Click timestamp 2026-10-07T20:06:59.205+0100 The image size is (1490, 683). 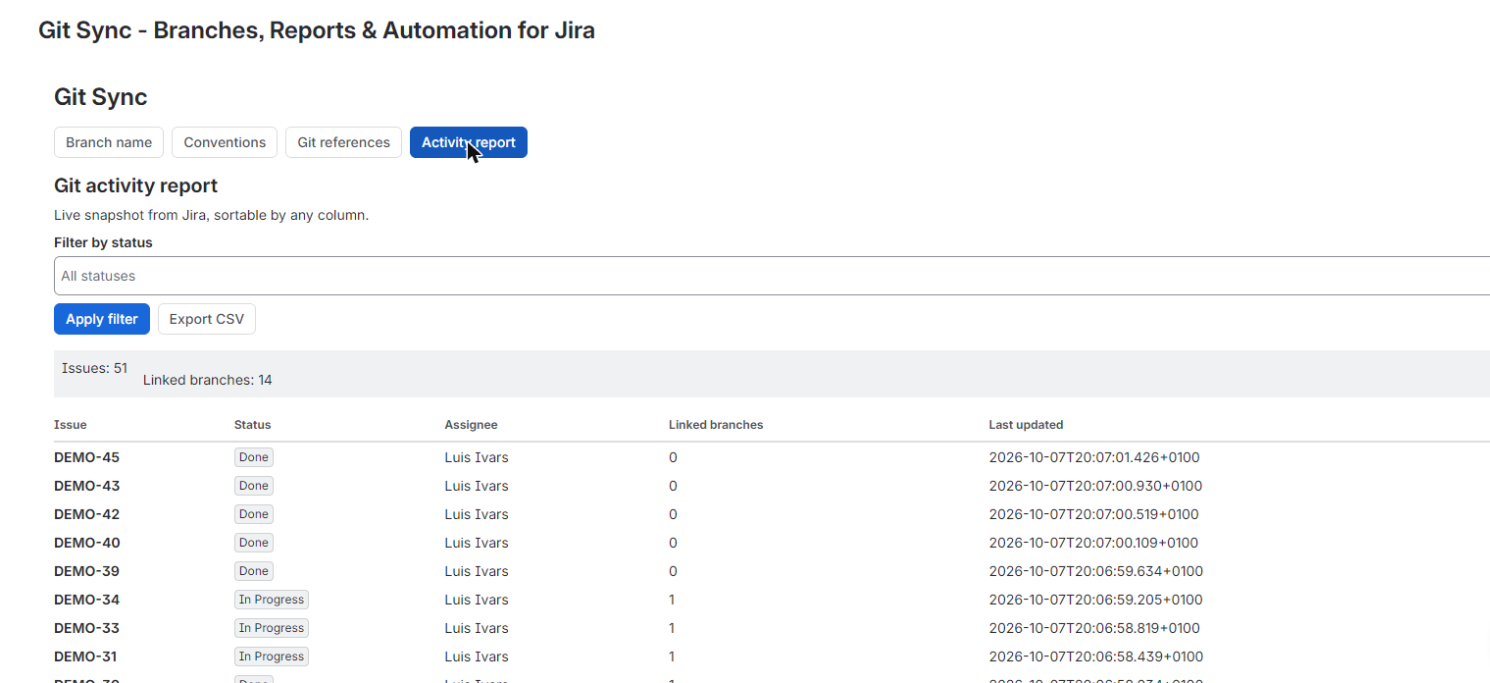[x=1096, y=600]
